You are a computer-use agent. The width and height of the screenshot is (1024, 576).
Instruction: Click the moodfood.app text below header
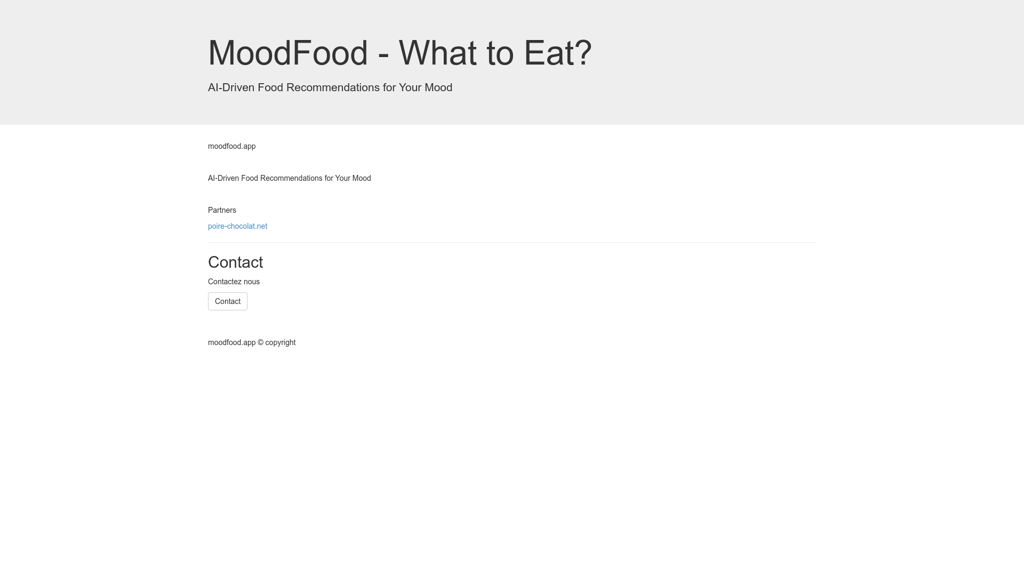231,146
